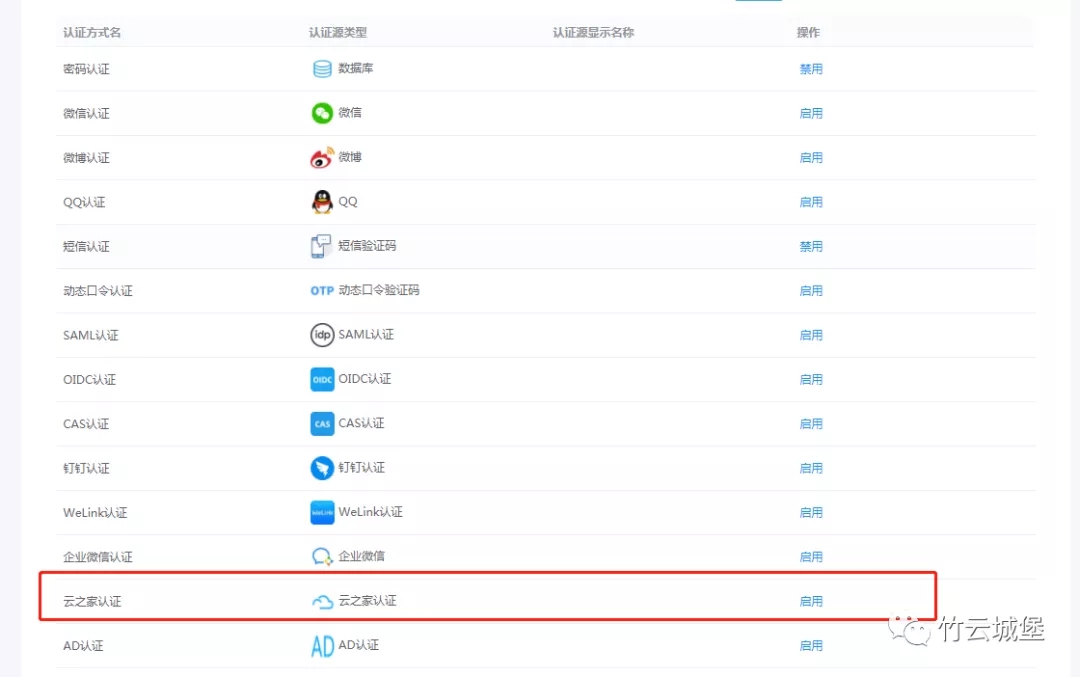Enable QQ认证 via 启用 link
This screenshot has height=677, width=1080.
coord(811,202)
